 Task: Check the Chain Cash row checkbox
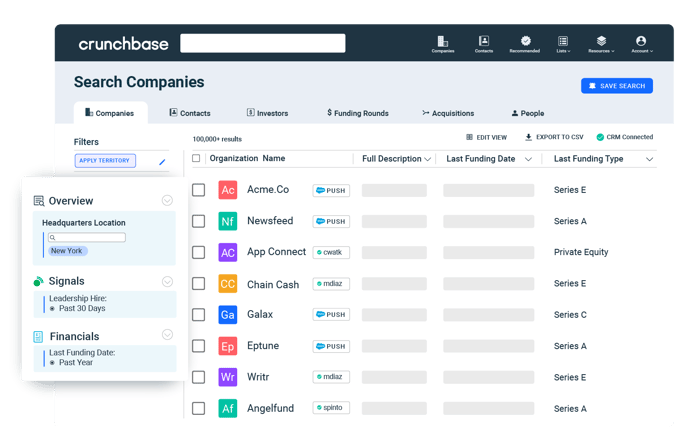199,284
